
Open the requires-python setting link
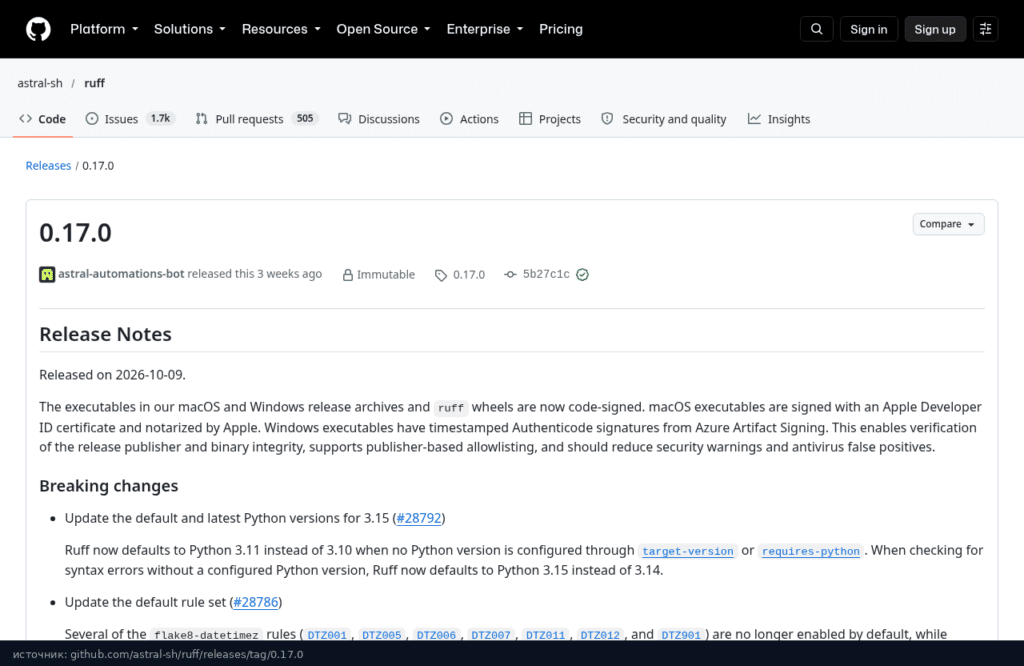(x=810, y=551)
